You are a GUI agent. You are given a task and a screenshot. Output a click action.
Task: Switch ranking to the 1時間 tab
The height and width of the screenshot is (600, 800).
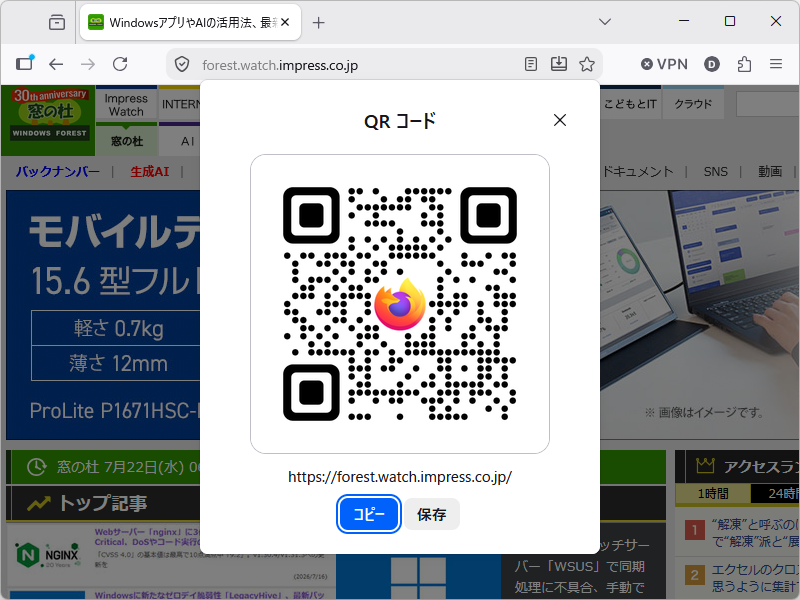pos(713,493)
